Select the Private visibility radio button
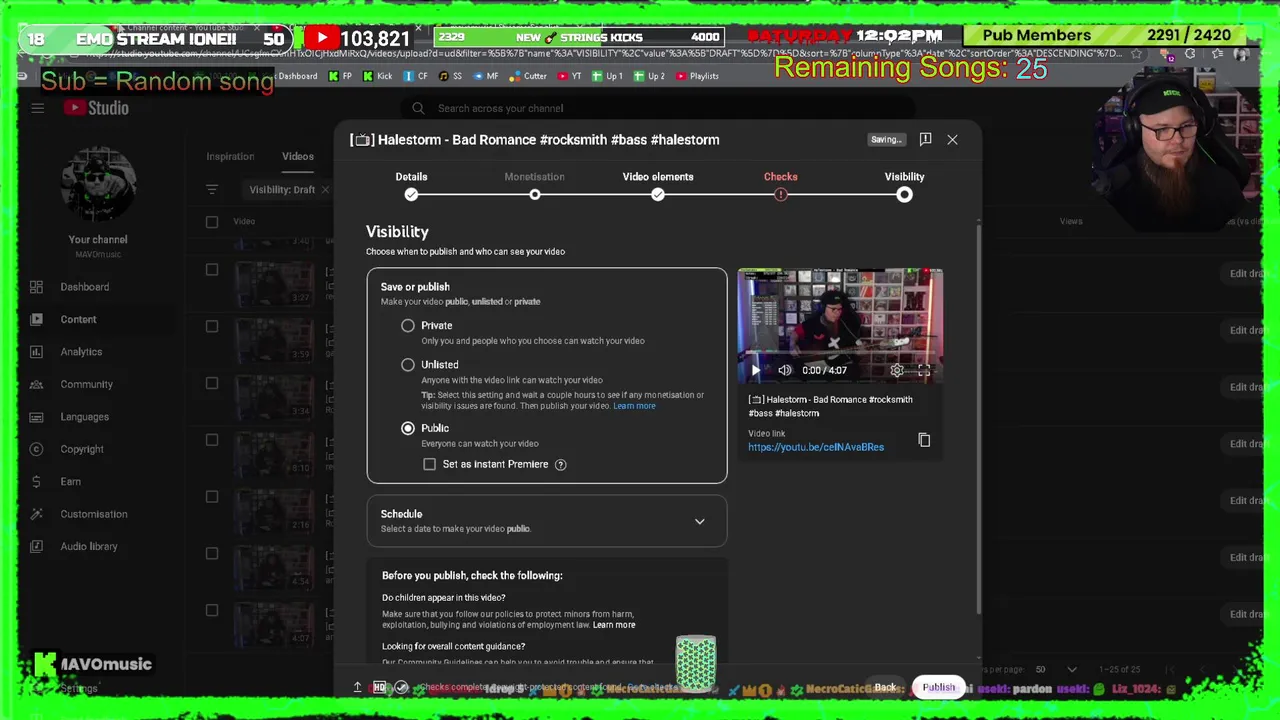 tap(408, 325)
